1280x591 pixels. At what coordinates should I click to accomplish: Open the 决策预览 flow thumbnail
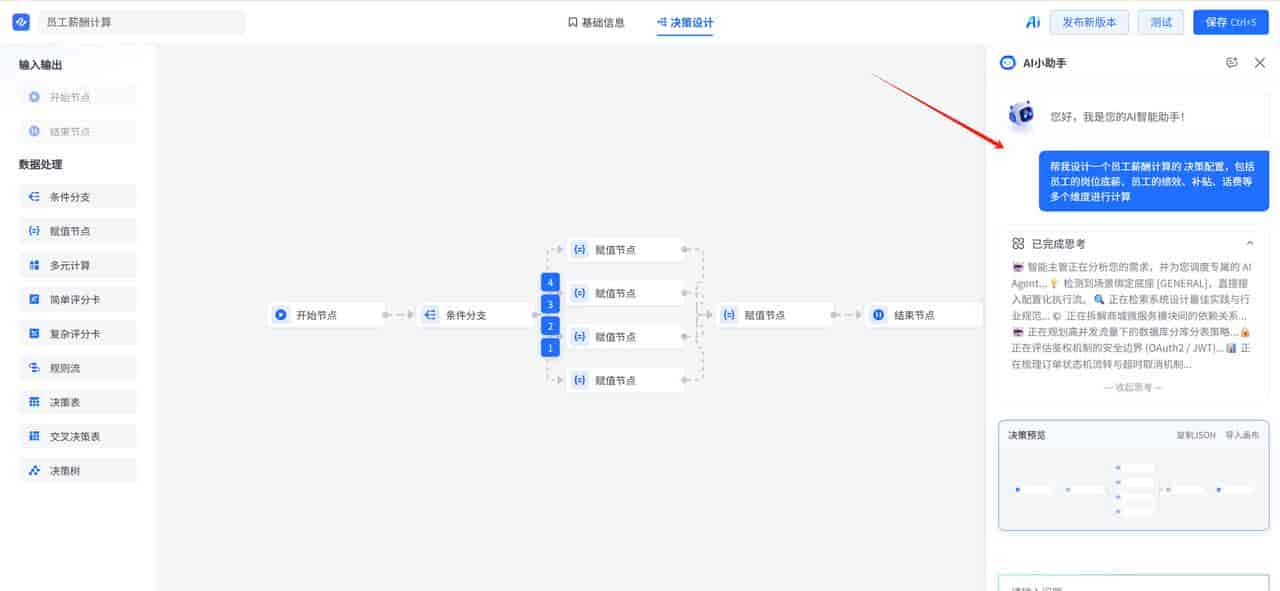pyautogui.click(x=1134, y=489)
